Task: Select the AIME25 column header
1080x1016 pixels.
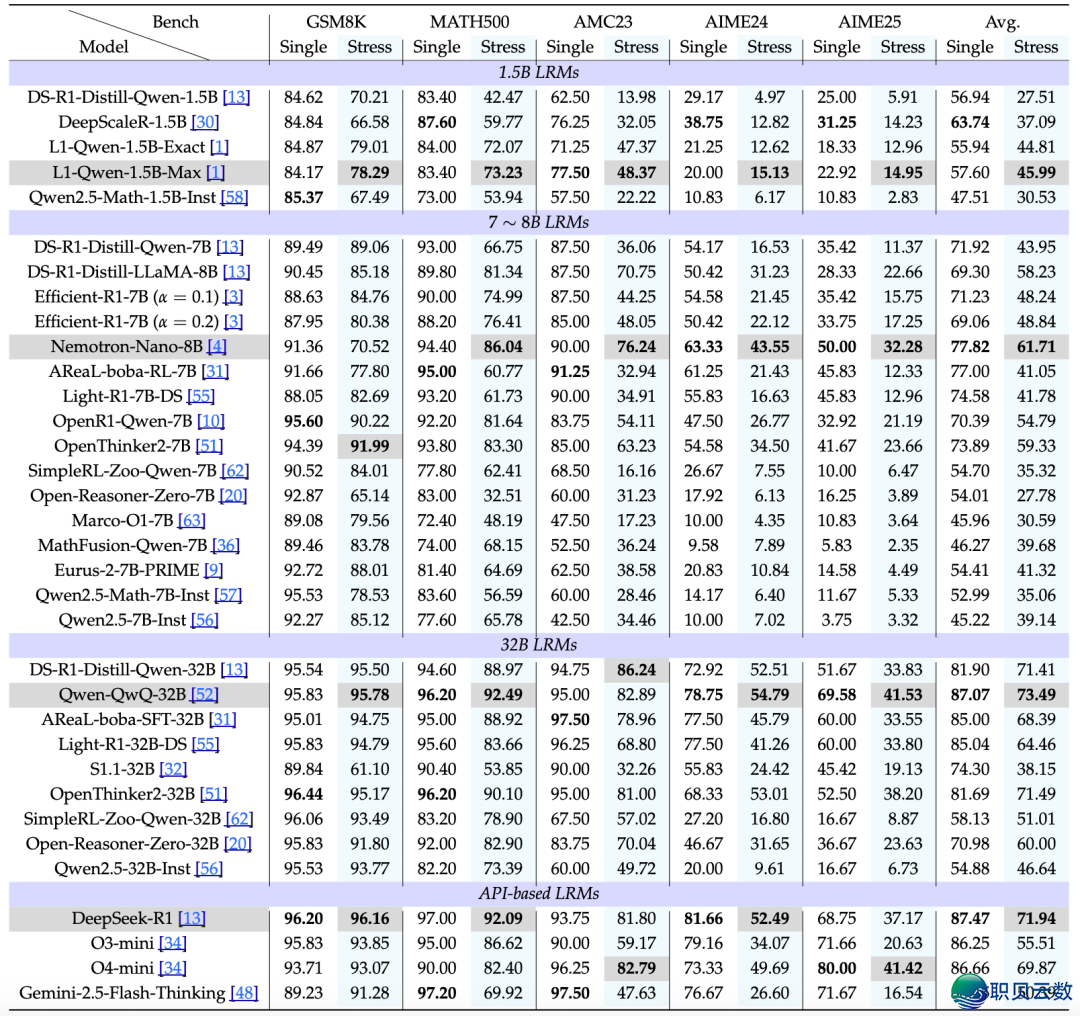Action: 869,22
